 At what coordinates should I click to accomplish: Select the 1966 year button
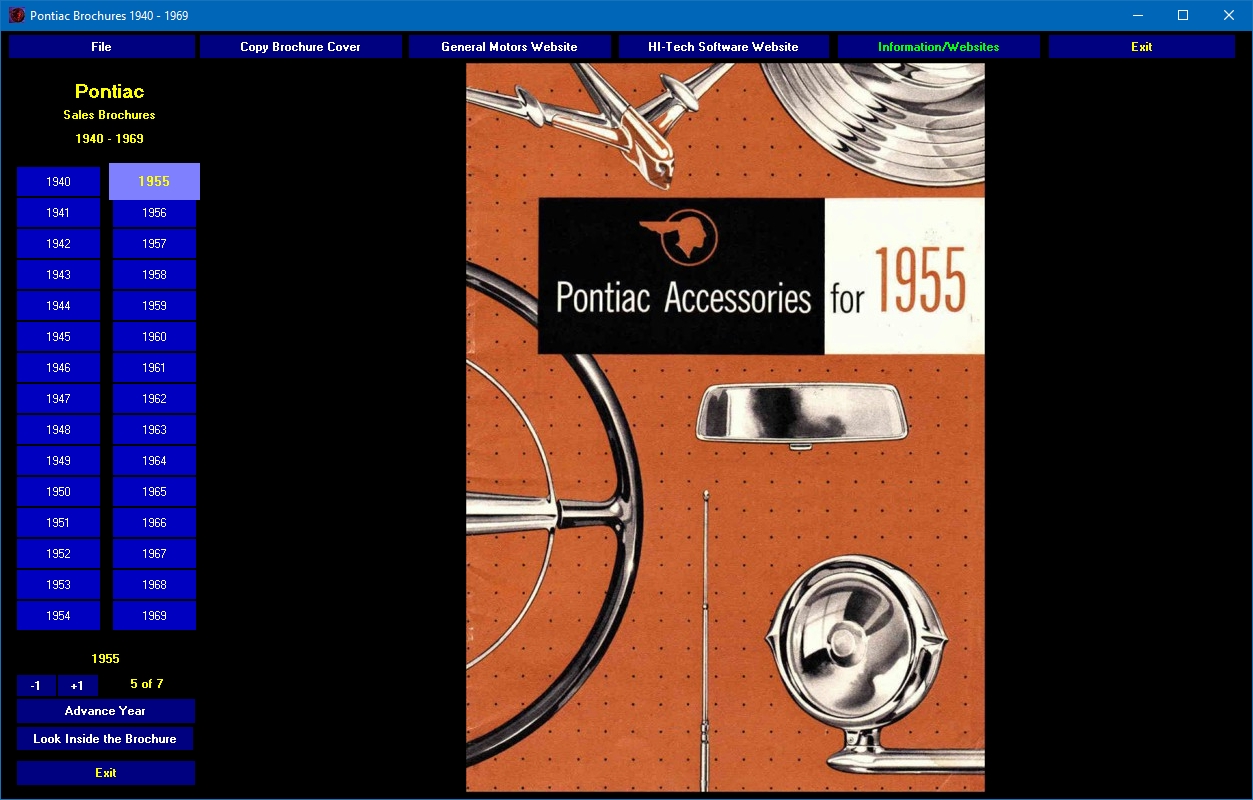point(154,523)
